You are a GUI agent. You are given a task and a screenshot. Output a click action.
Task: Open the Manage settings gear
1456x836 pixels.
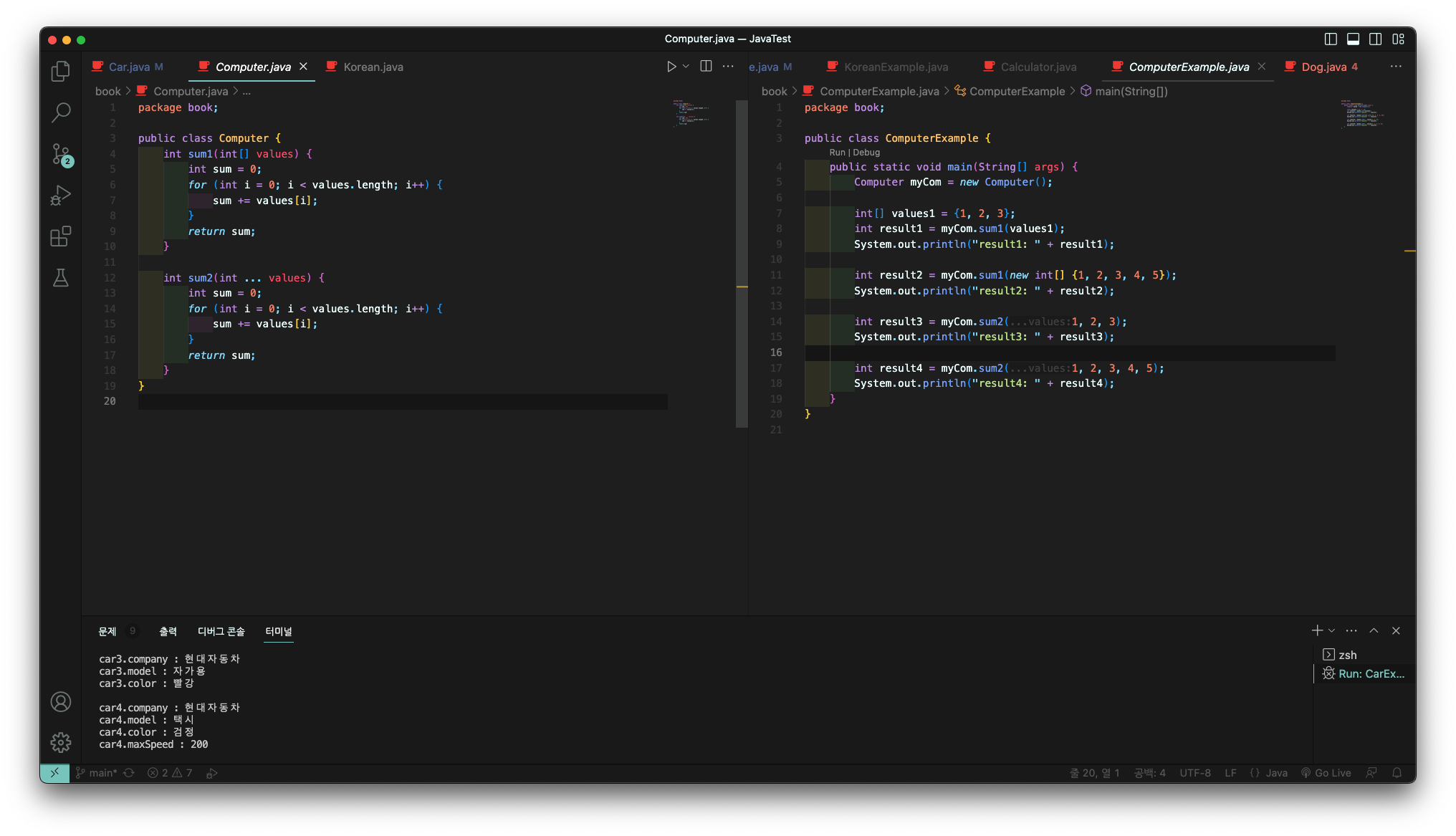tap(61, 742)
